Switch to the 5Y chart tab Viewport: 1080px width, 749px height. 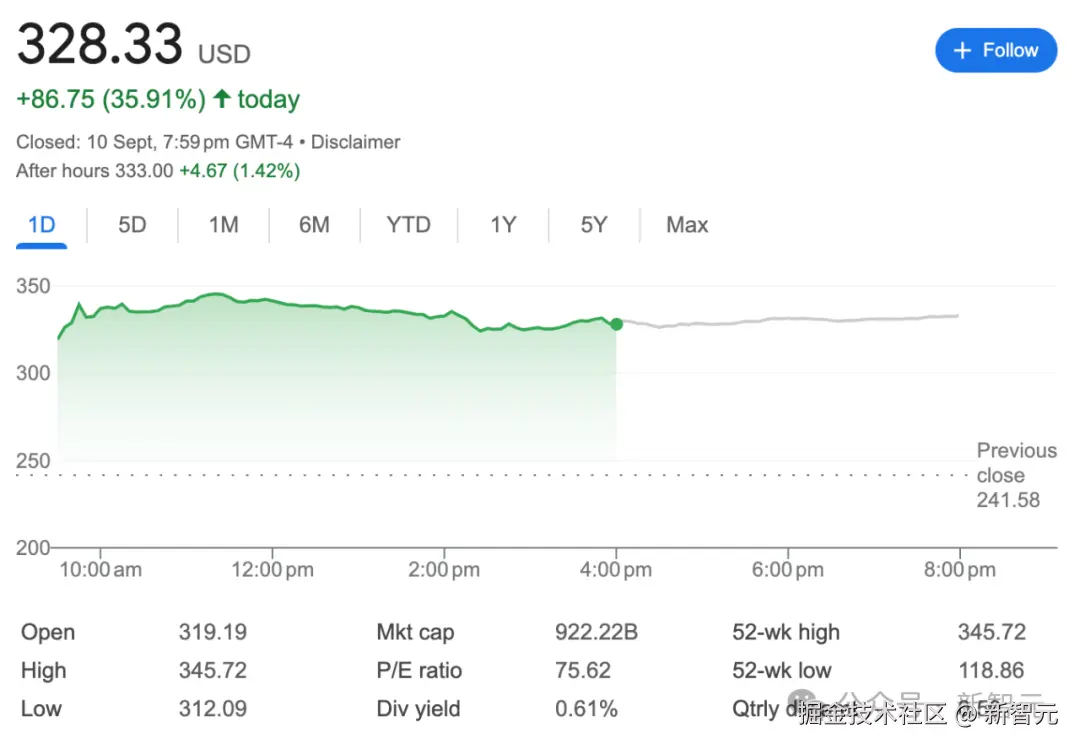tap(594, 225)
